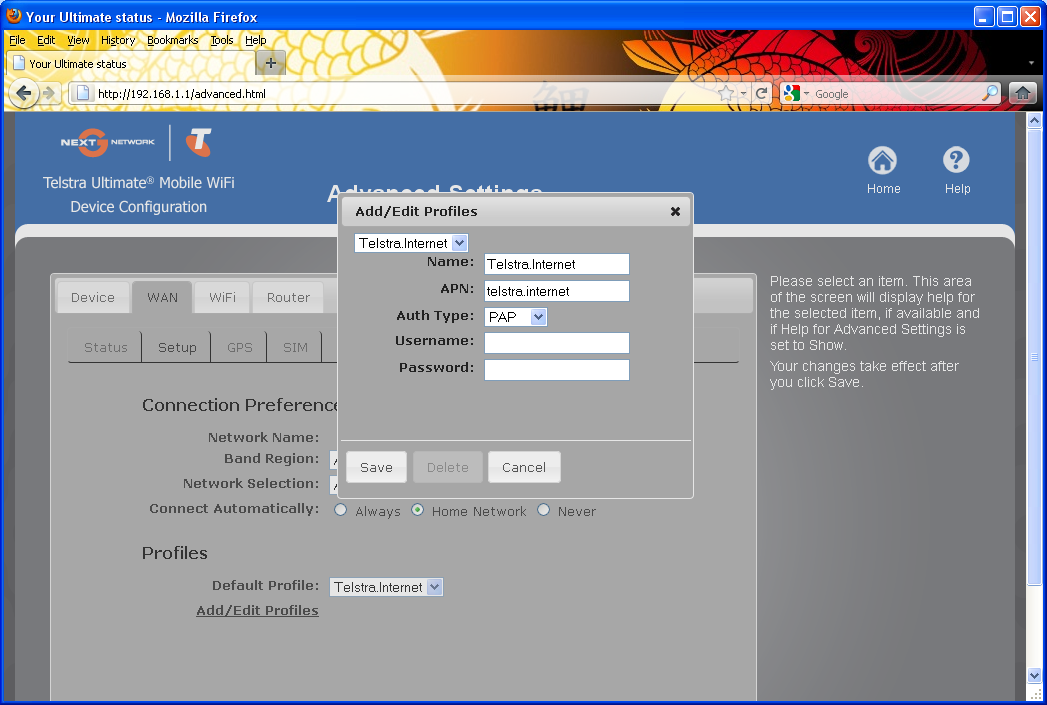This screenshot has width=1047, height=705.
Task: Open the File menu
Action: [17, 40]
